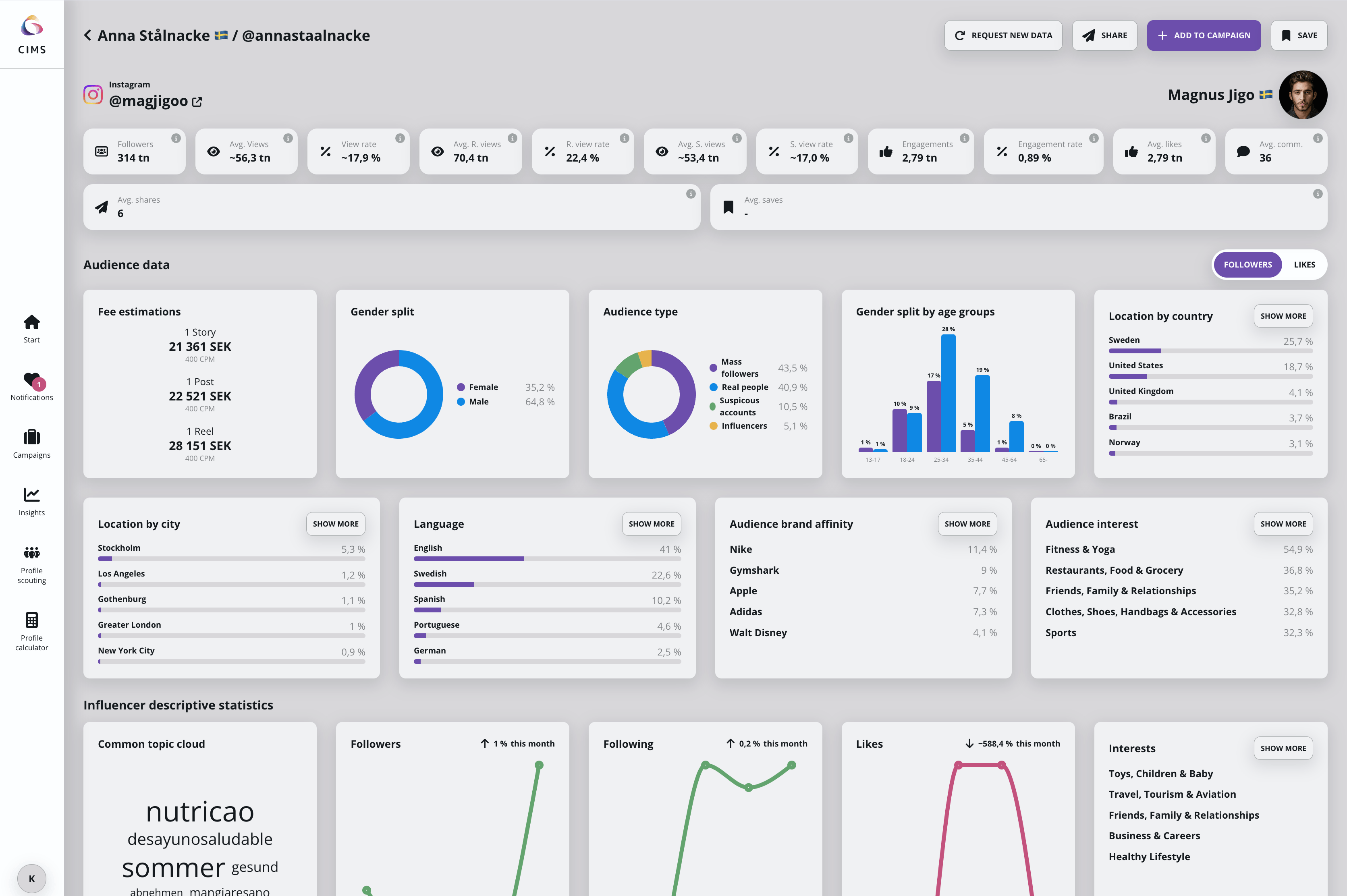The width and height of the screenshot is (1347, 896).
Task: Click the Add to Campaign button
Action: click(1204, 35)
